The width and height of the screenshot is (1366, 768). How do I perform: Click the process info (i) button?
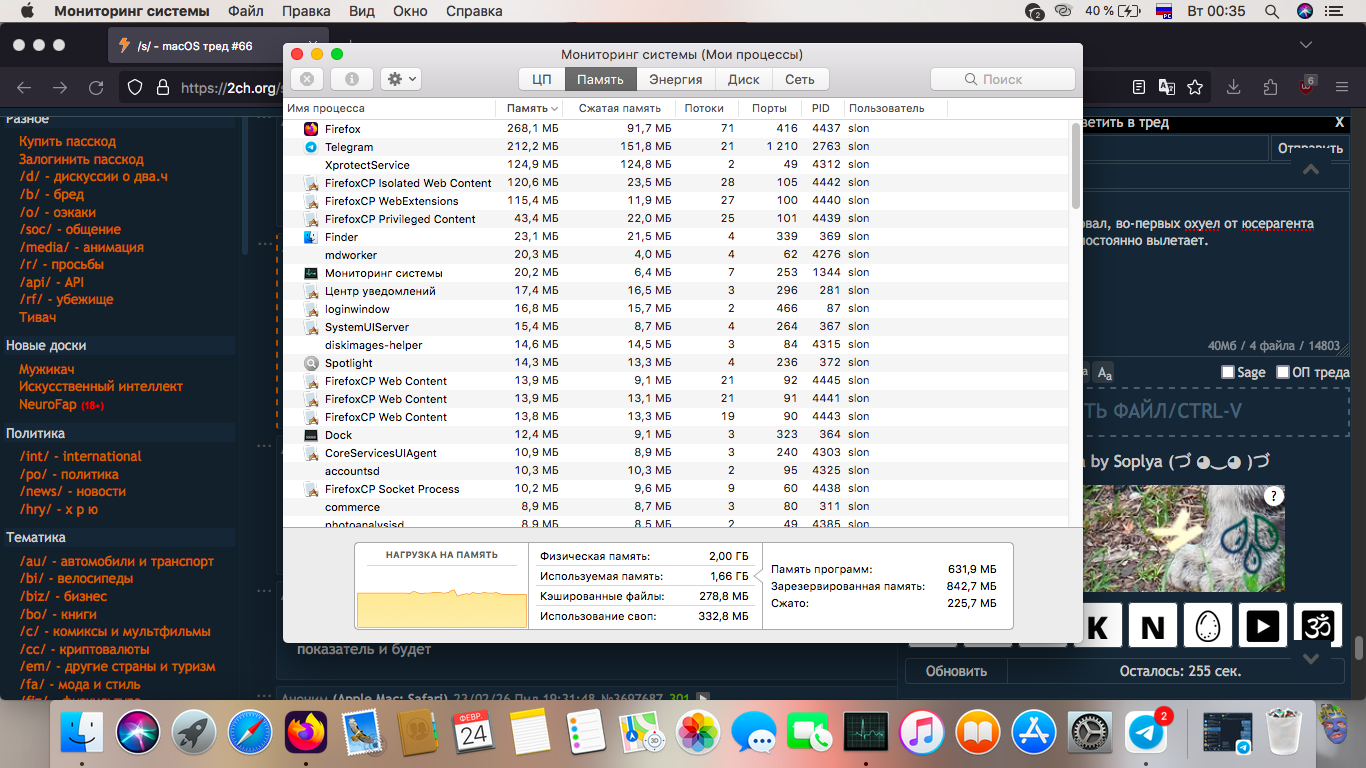(x=351, y=79)
